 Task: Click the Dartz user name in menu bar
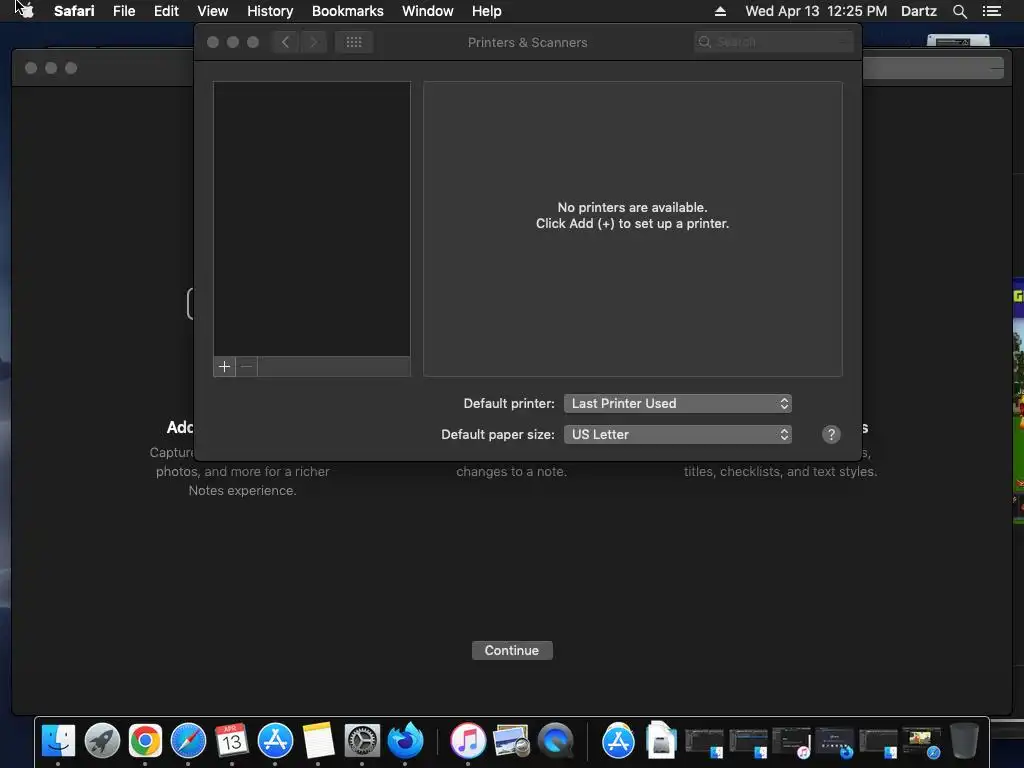pos(918,11)
